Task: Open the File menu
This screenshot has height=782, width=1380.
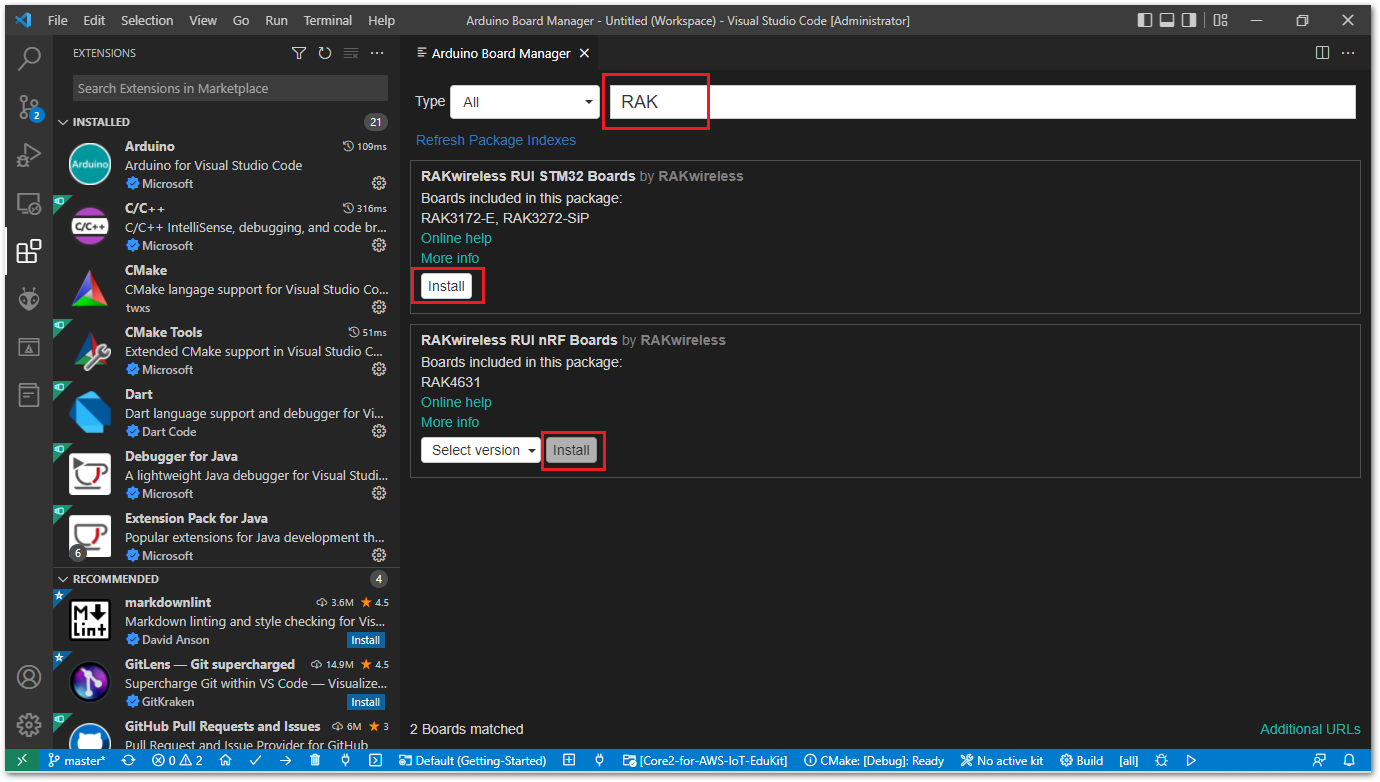Action: click(x=58, y=20)
